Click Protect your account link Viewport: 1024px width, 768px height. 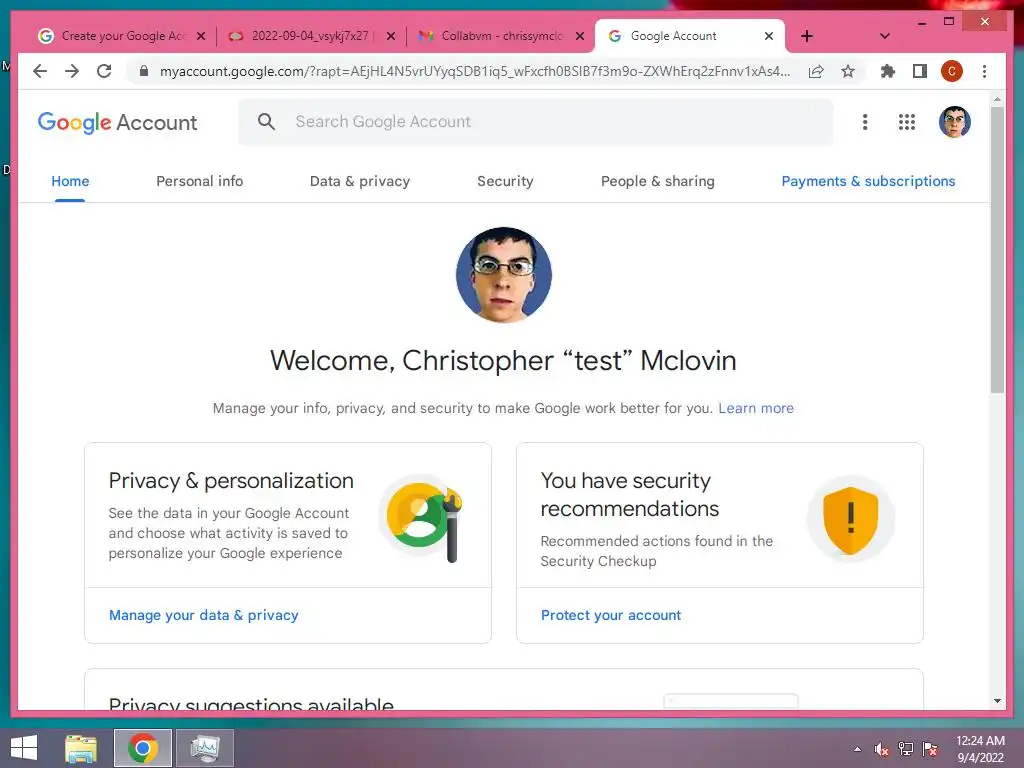click(611, 615)
